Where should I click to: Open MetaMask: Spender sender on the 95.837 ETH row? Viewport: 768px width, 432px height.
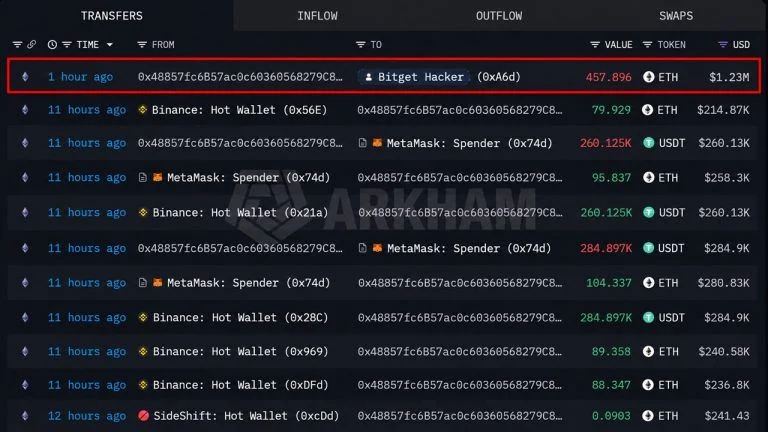pyautogui.click(x=248, y=177)
